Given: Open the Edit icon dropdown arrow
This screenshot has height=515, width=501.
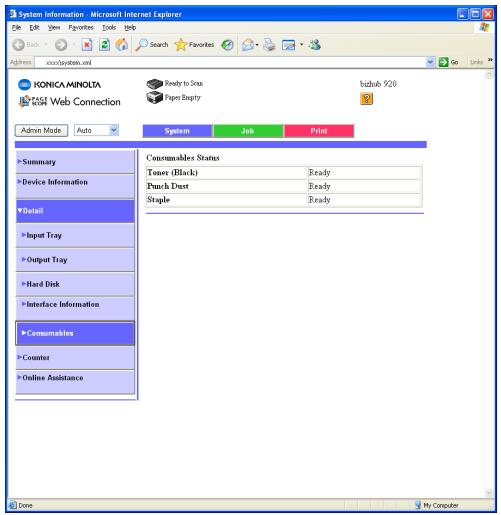Looking at the screenshot, I should 301,44.
